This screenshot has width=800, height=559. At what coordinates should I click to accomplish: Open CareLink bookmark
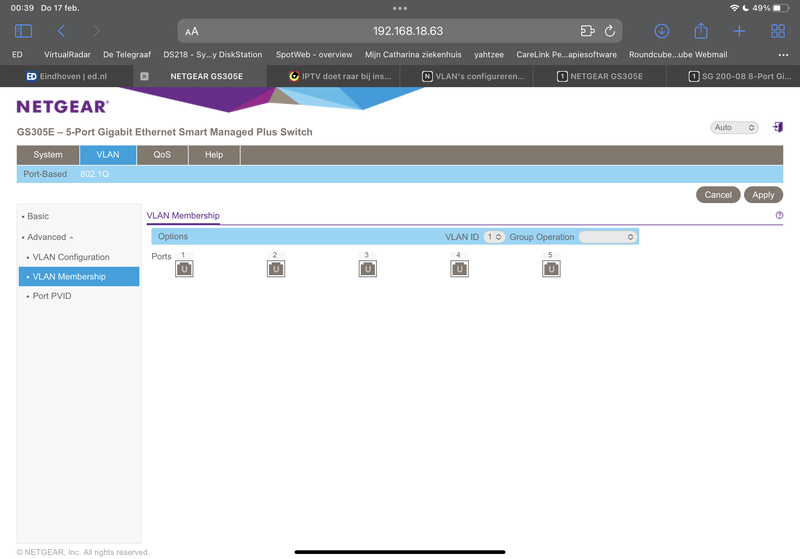pyautogui.click(x=566, y=55)
